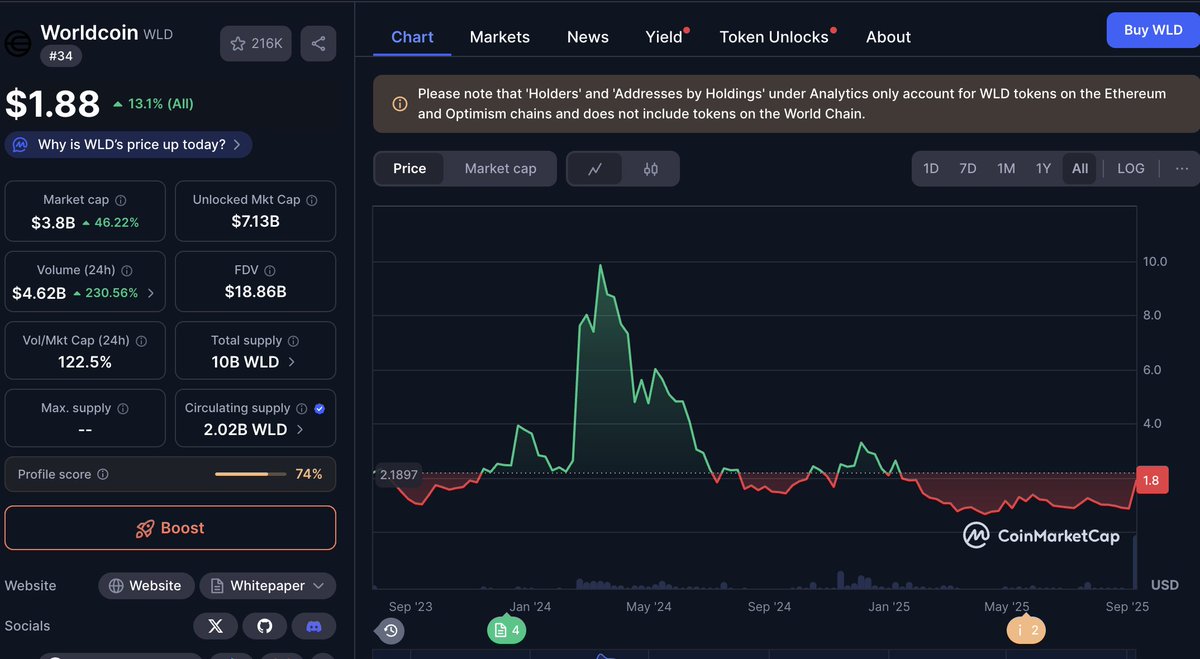Click the 2.1897 starting price label
This screenshot has height=659, width=1200.
coord(398,474)
